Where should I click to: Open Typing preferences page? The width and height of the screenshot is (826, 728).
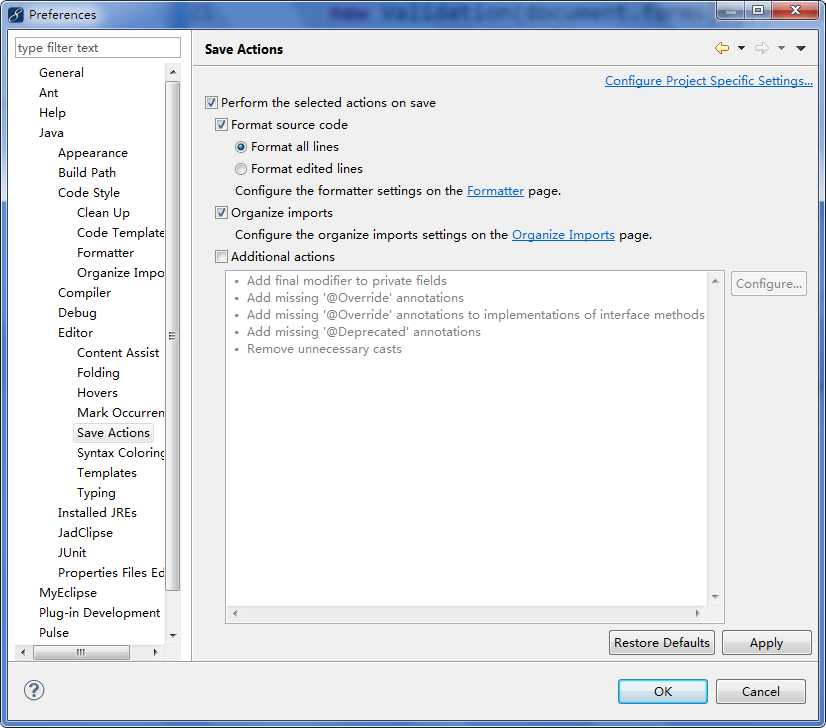(x=96, y=493)
